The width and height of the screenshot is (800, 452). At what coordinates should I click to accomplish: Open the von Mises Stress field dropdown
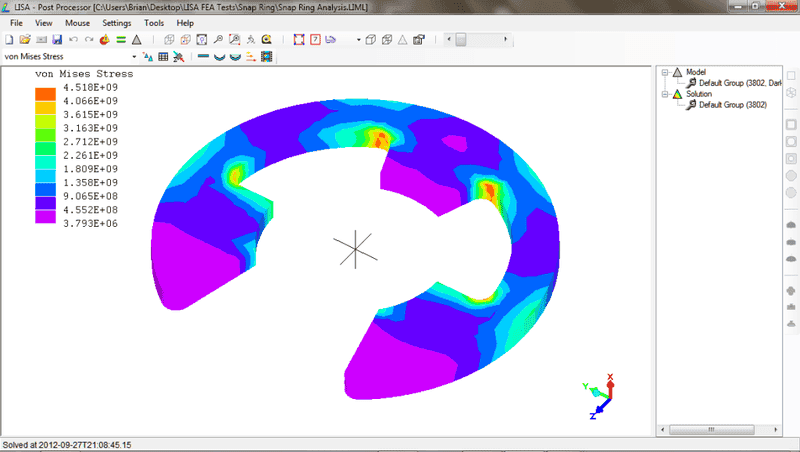(x=134, y=57)
